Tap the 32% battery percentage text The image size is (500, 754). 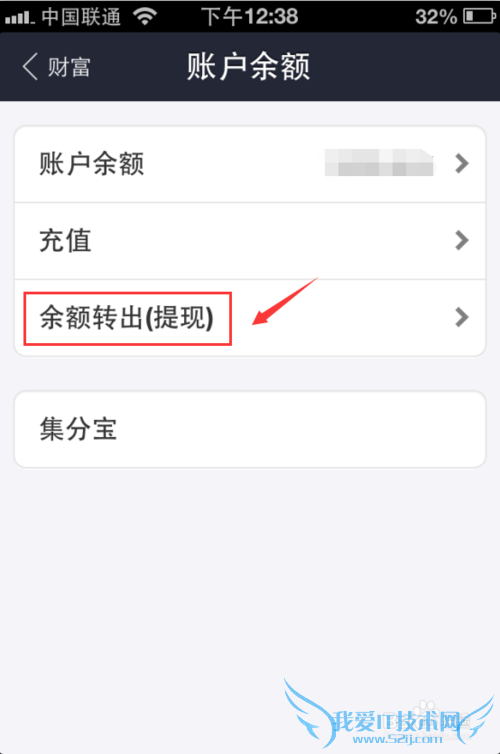[x=436, y=17]
